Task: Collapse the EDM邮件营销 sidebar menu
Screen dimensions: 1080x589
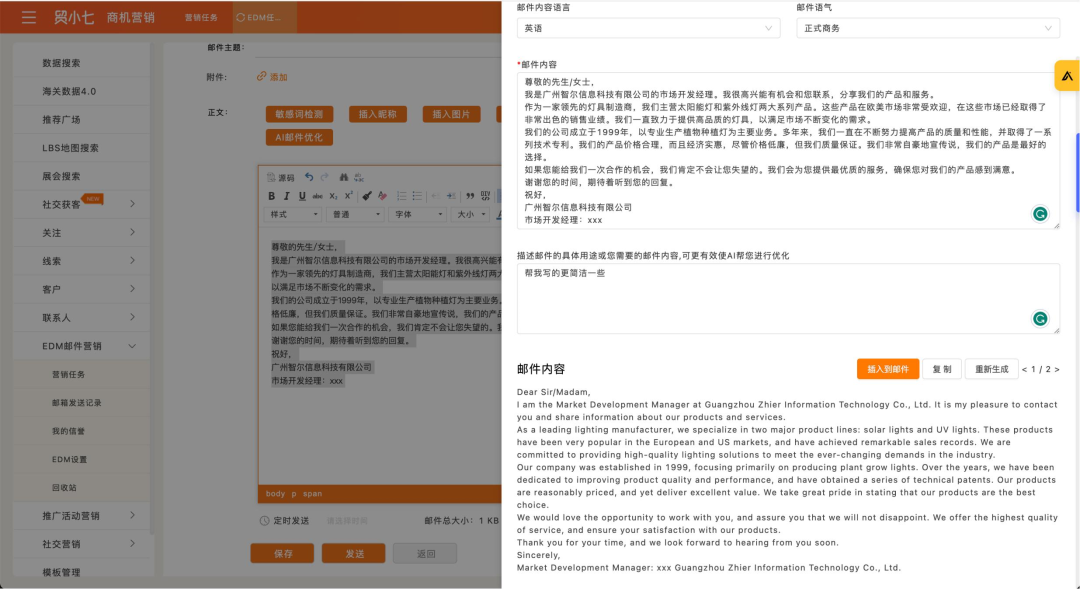Action: click(x=81, y=346)
